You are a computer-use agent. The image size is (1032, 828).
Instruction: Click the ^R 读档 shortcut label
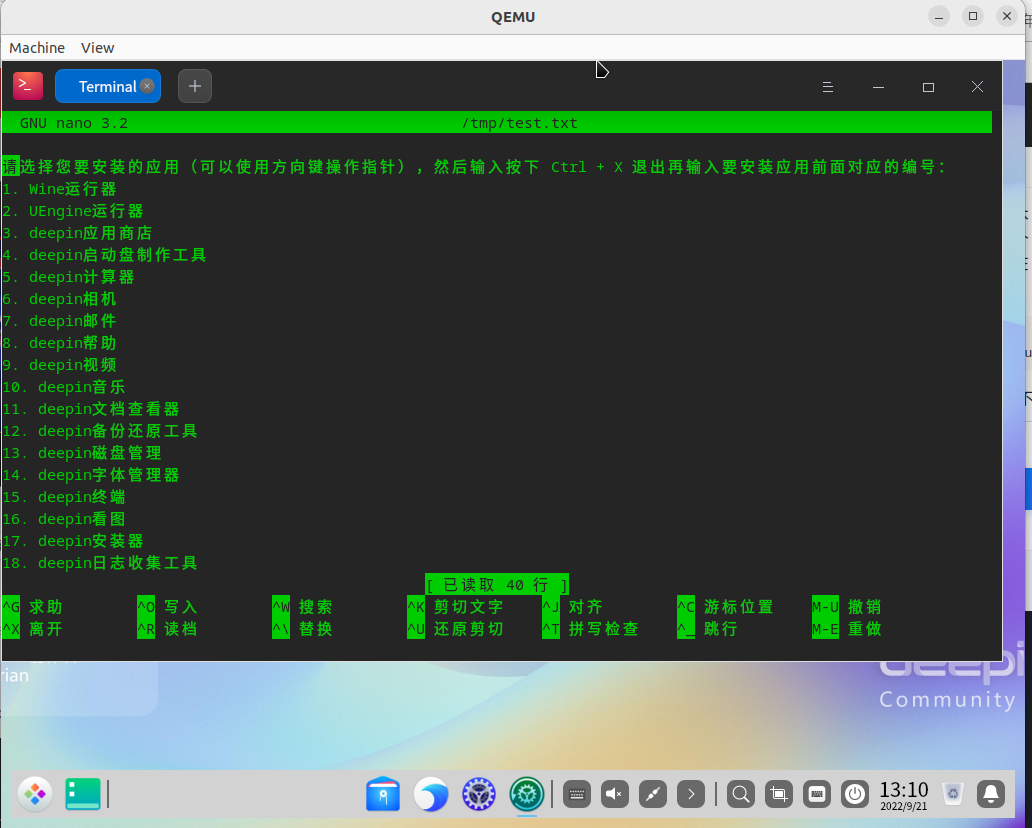(167, 629)
